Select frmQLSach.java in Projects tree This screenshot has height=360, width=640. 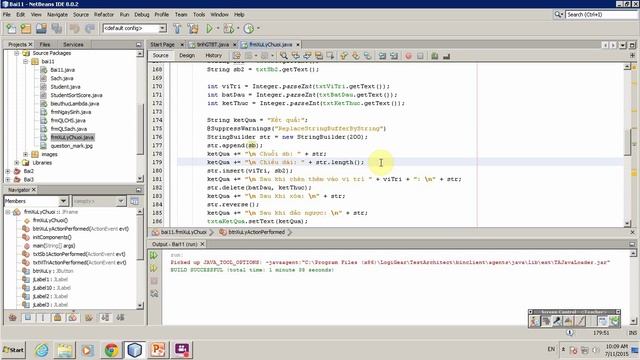pos(69,129)
